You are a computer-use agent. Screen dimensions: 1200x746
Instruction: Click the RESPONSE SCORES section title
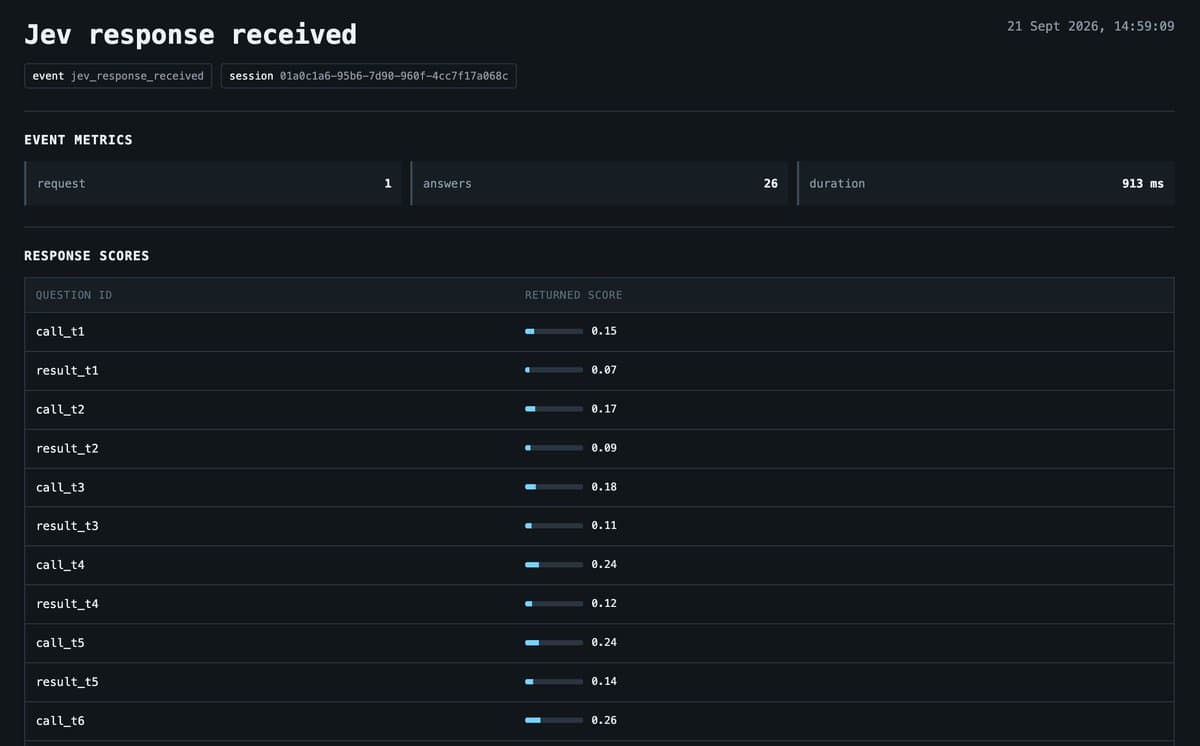pos(87,256)
